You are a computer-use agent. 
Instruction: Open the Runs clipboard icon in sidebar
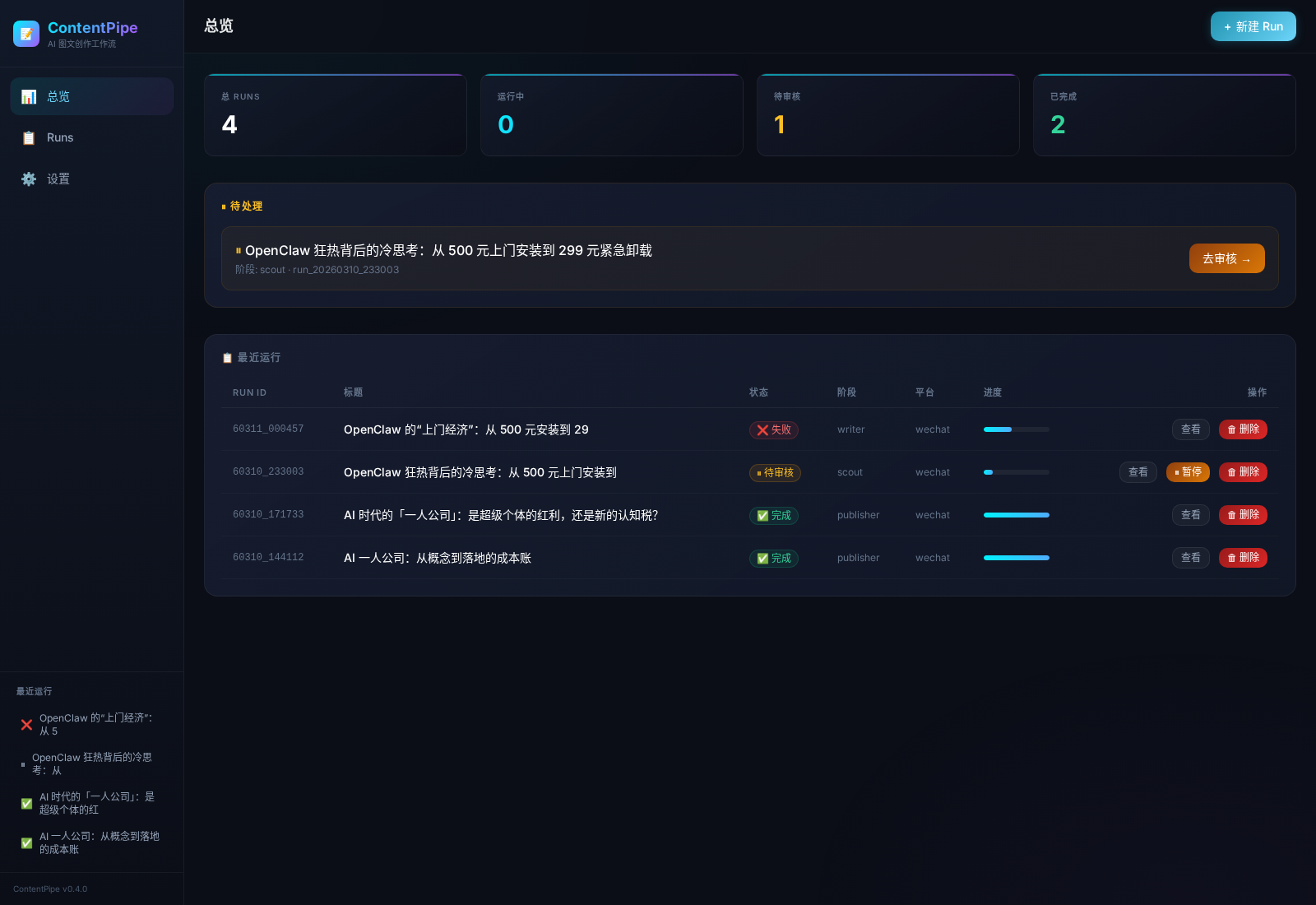(29, 137)
